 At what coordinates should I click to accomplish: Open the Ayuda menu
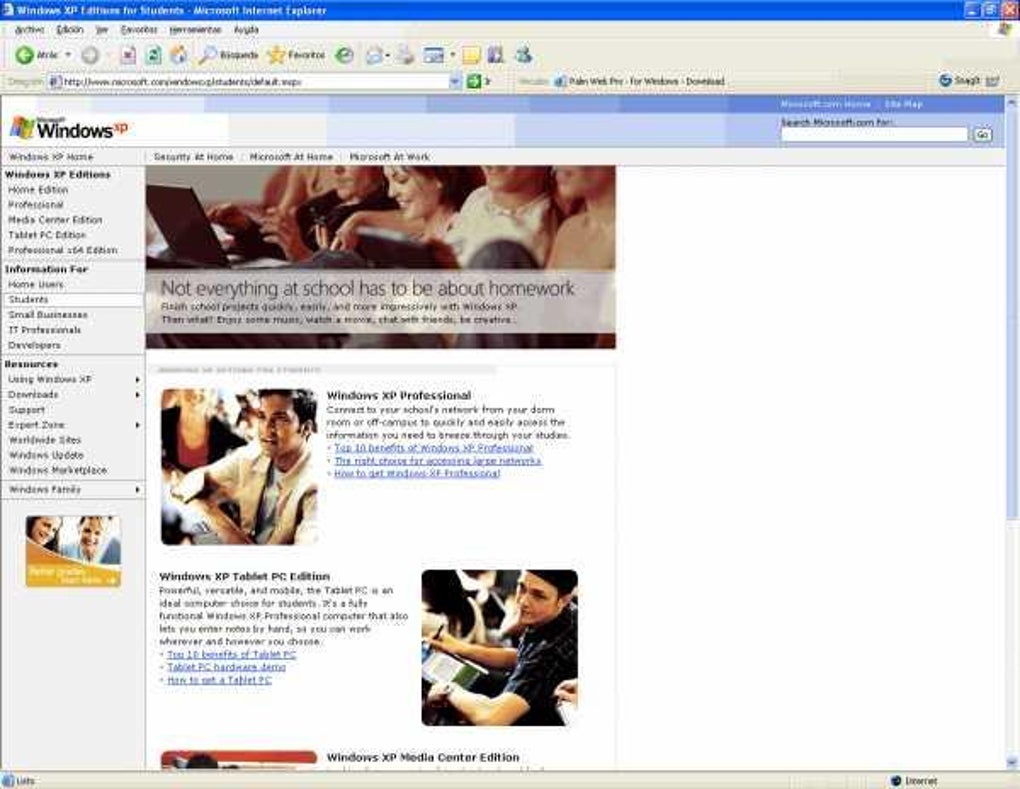[x=246, y=30]
